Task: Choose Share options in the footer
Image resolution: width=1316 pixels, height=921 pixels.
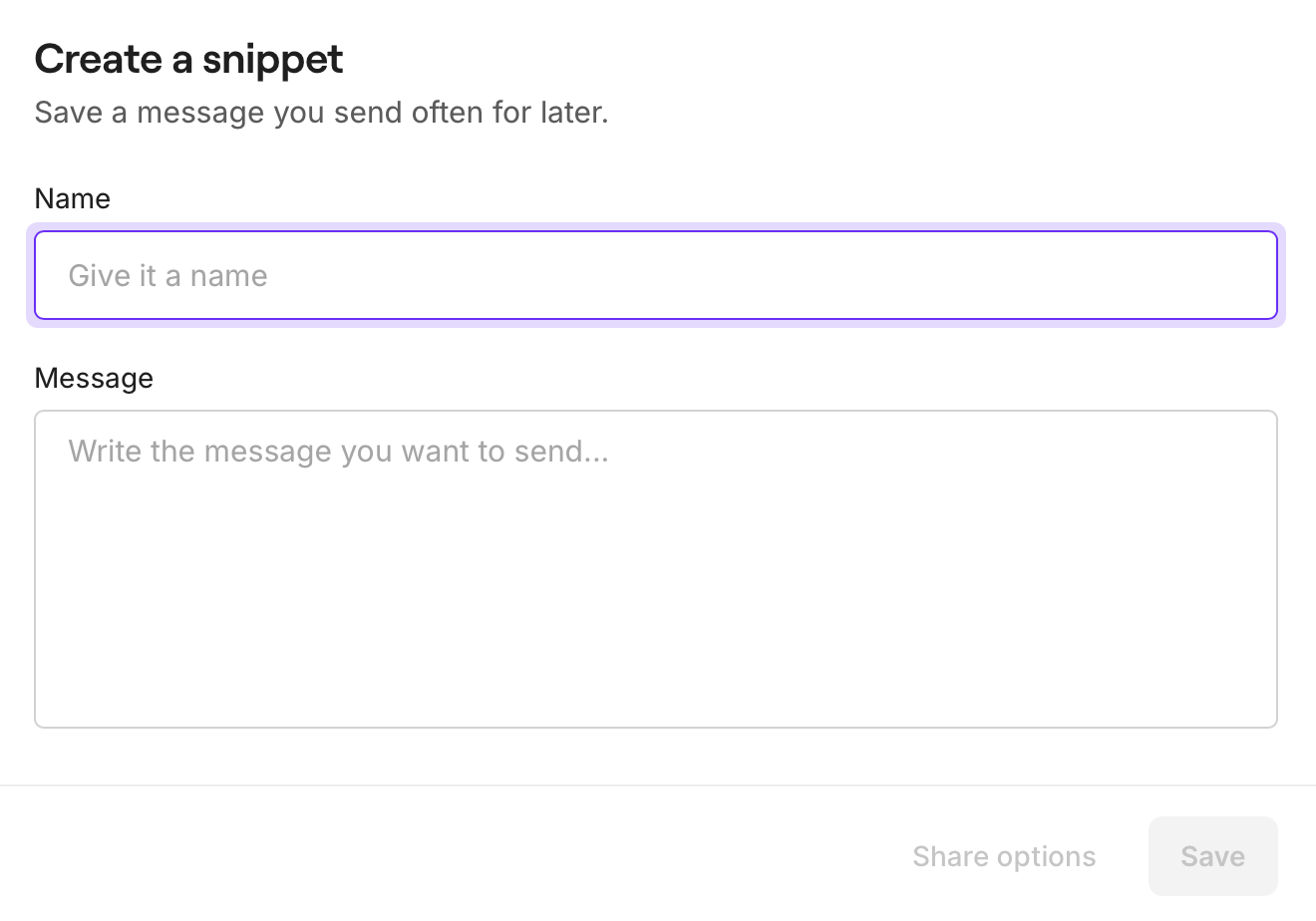Action: tap(1004, 856)
